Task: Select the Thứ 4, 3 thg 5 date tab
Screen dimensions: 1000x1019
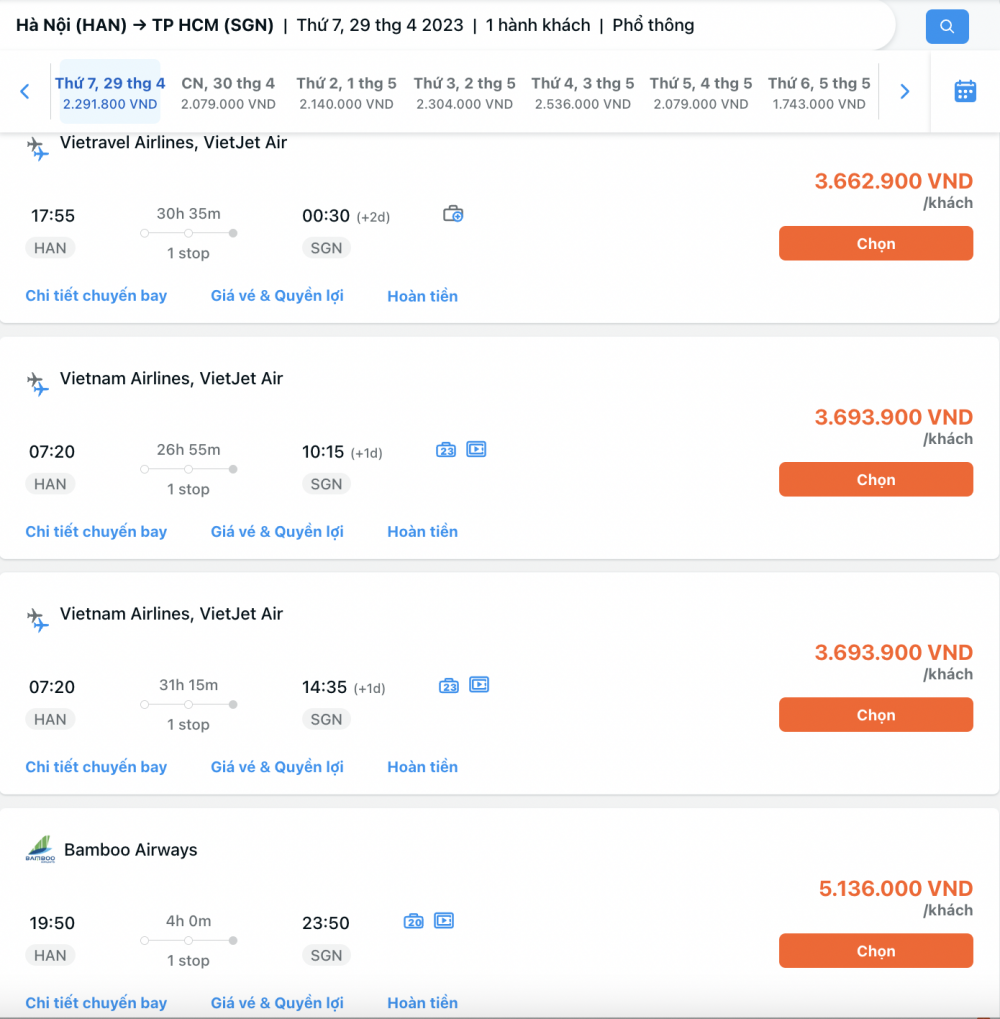Action: pos(583,93)
